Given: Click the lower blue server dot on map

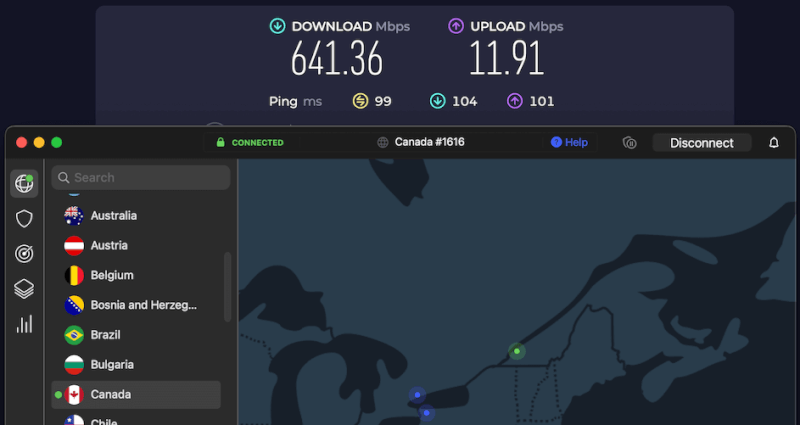Looking at the screenshot, I should (427, 413).
